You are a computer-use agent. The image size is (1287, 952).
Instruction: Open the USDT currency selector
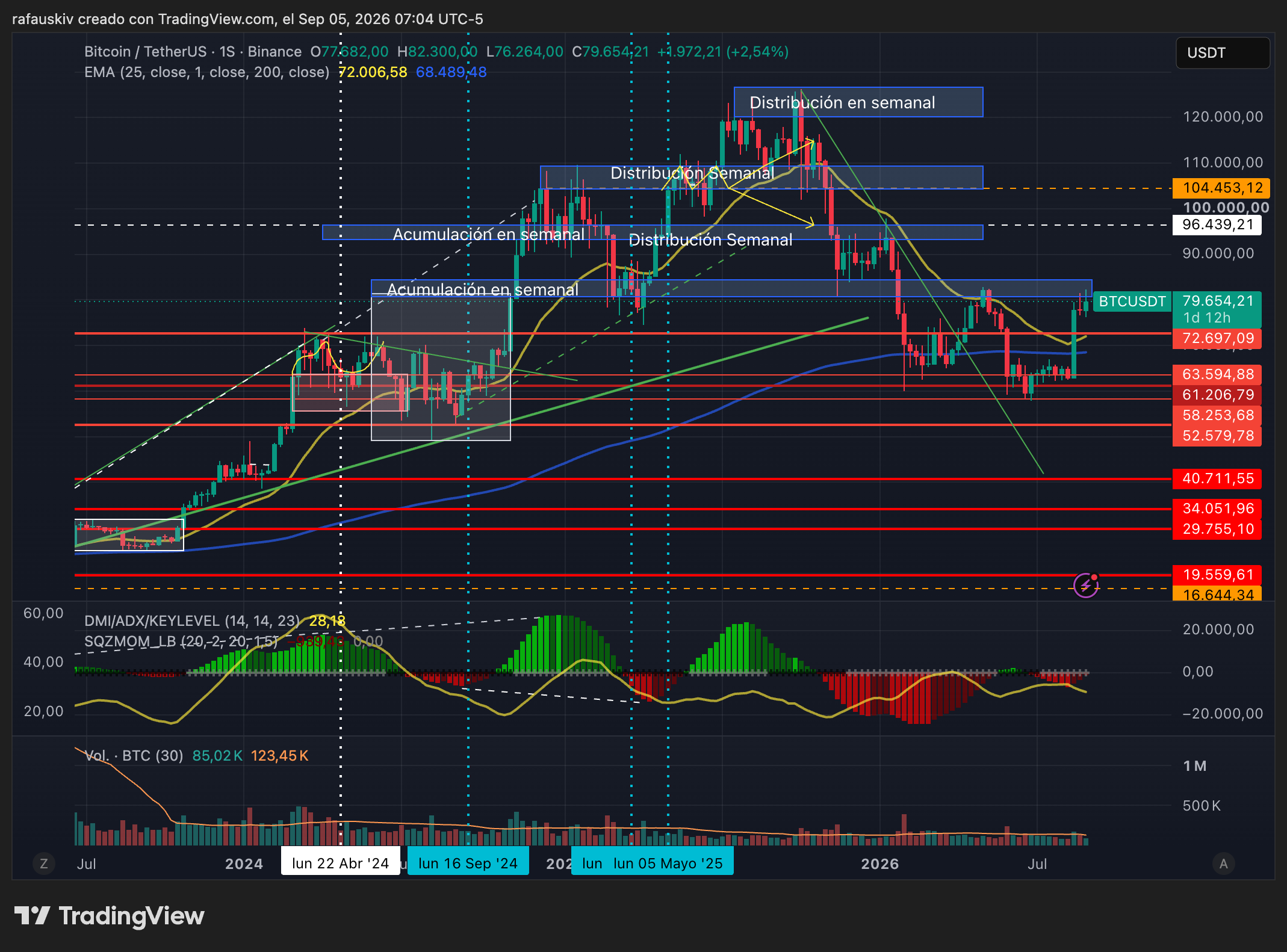pyautogui.click(x=1223, y=53)
